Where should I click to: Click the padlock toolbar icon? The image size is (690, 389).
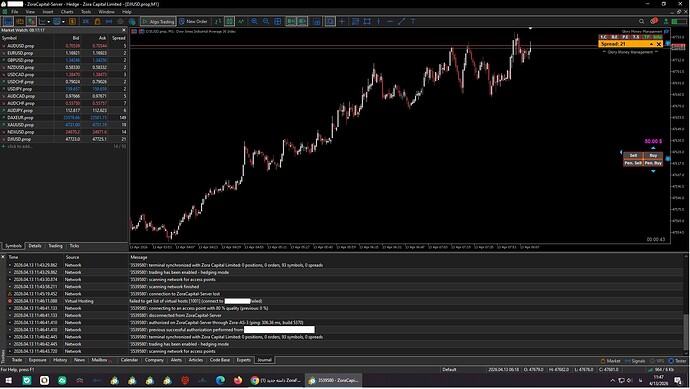[x=97, y=21]
